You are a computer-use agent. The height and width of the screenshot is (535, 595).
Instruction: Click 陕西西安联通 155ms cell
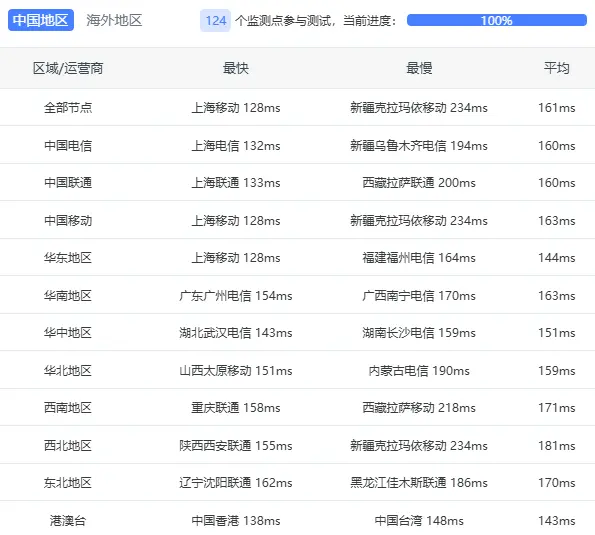pyautogui.click(x=236, y=445)
